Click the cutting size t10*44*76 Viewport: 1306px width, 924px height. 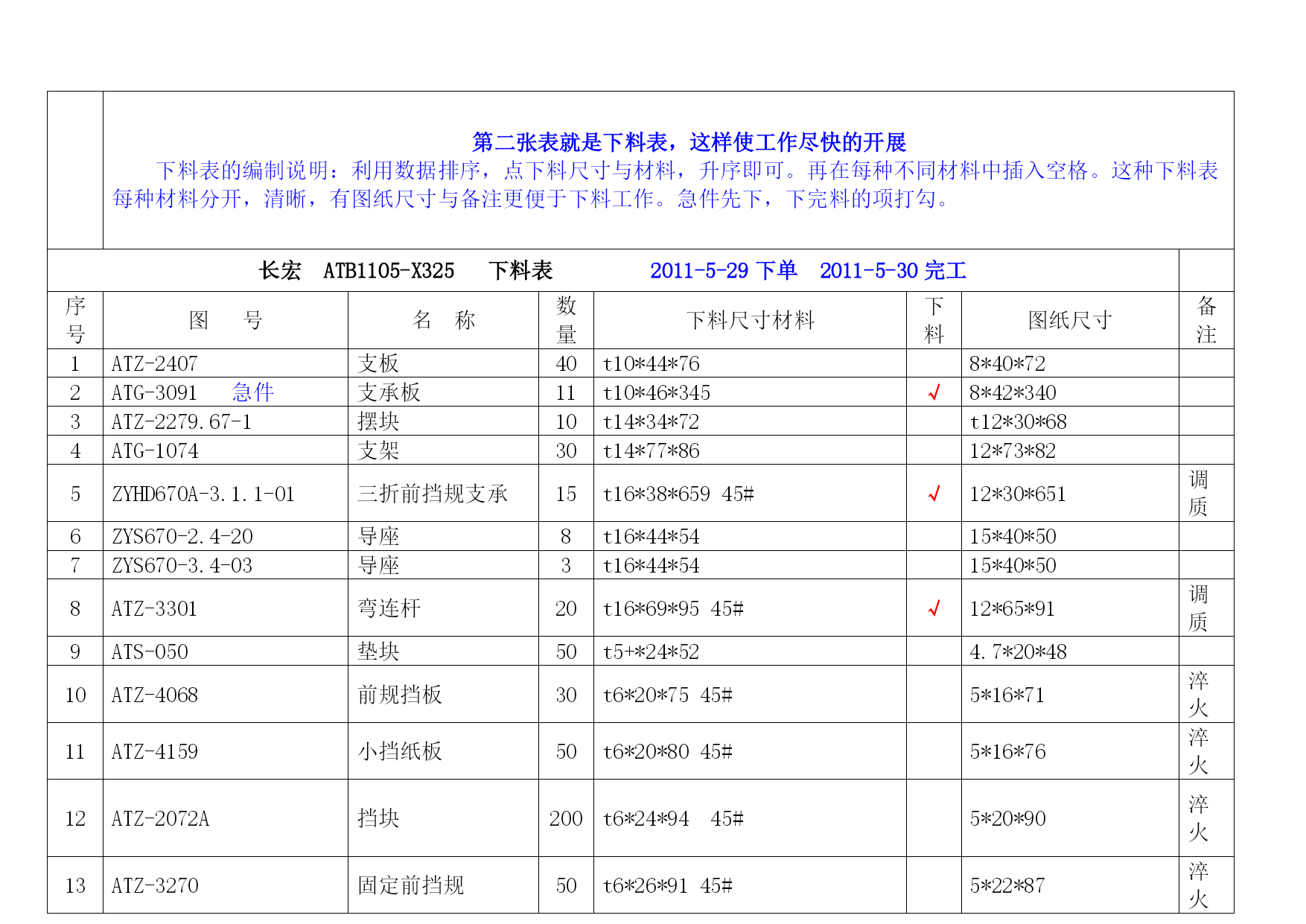[652, 364]
